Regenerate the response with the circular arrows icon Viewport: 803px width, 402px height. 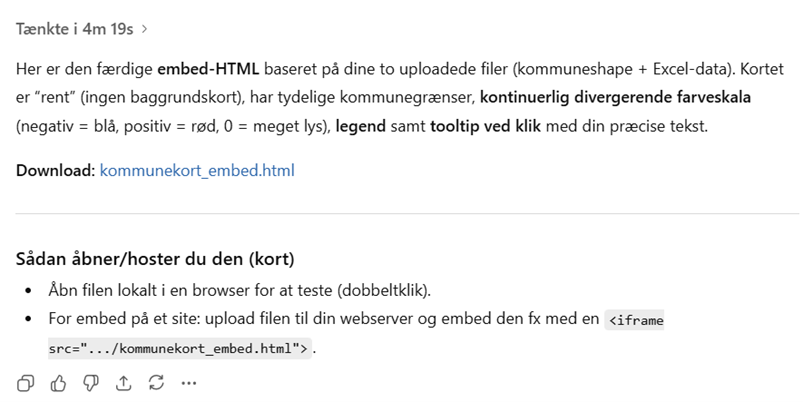[156, 382]
